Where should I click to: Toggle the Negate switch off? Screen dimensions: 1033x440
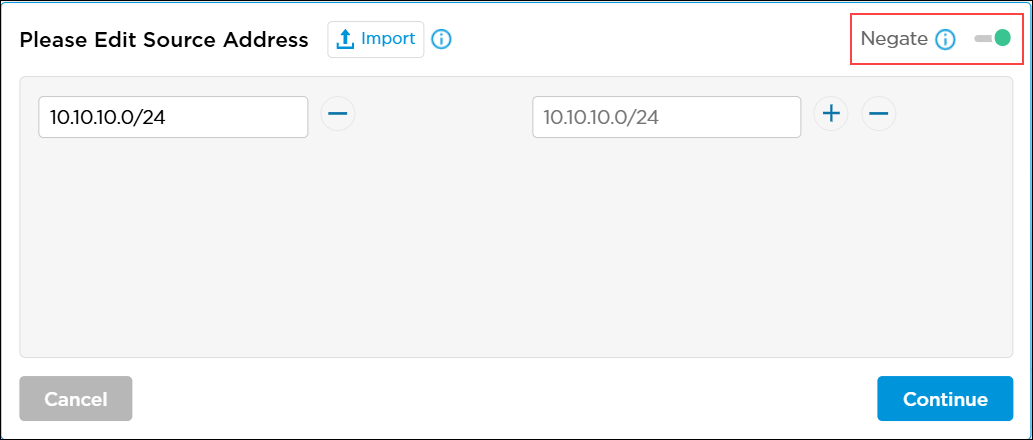[x=992, y=39]
